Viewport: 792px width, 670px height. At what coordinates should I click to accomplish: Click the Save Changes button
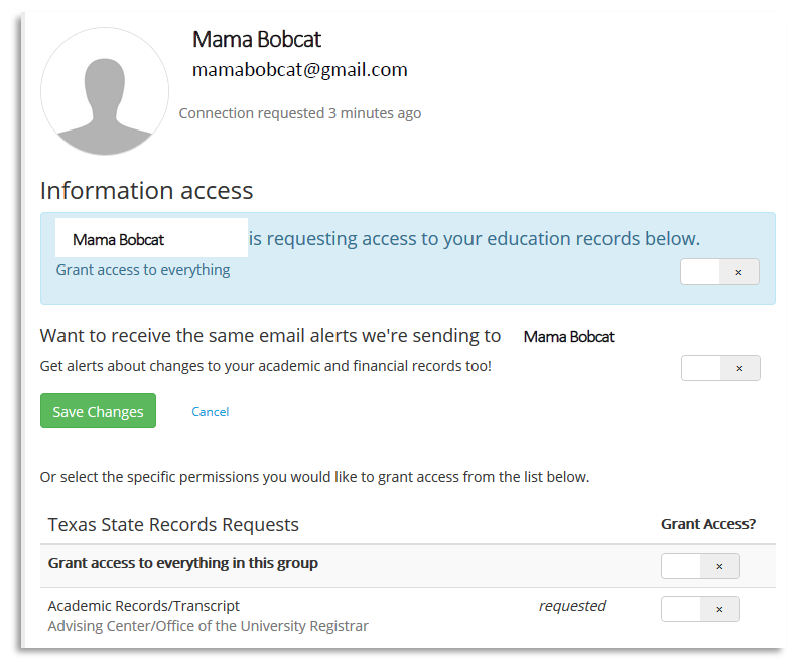pyautogui.click(x=98, y=411)
